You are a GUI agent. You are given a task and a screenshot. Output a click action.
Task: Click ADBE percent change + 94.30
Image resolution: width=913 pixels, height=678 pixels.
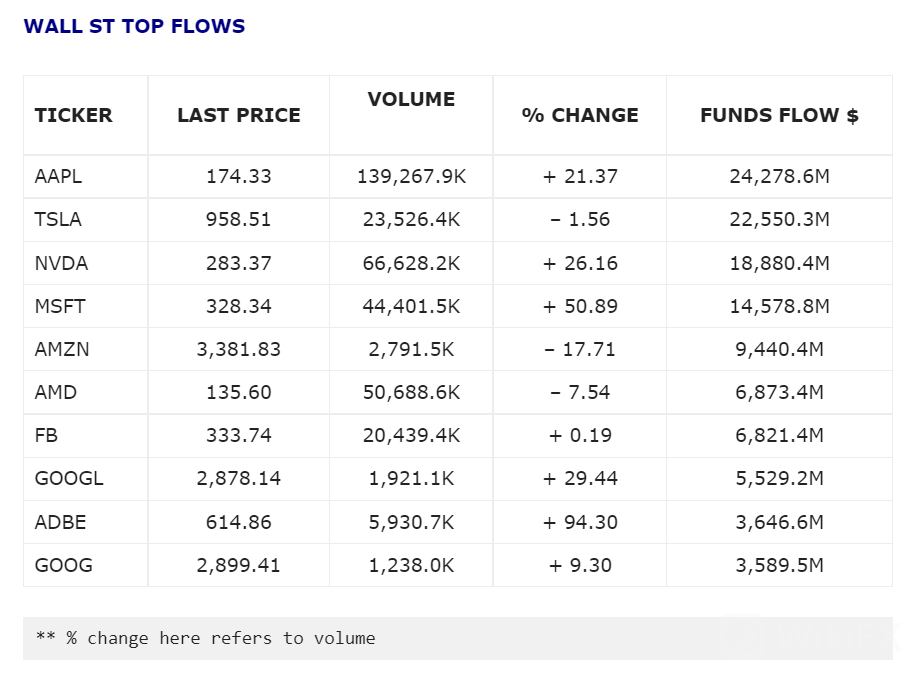pos(580,522)
